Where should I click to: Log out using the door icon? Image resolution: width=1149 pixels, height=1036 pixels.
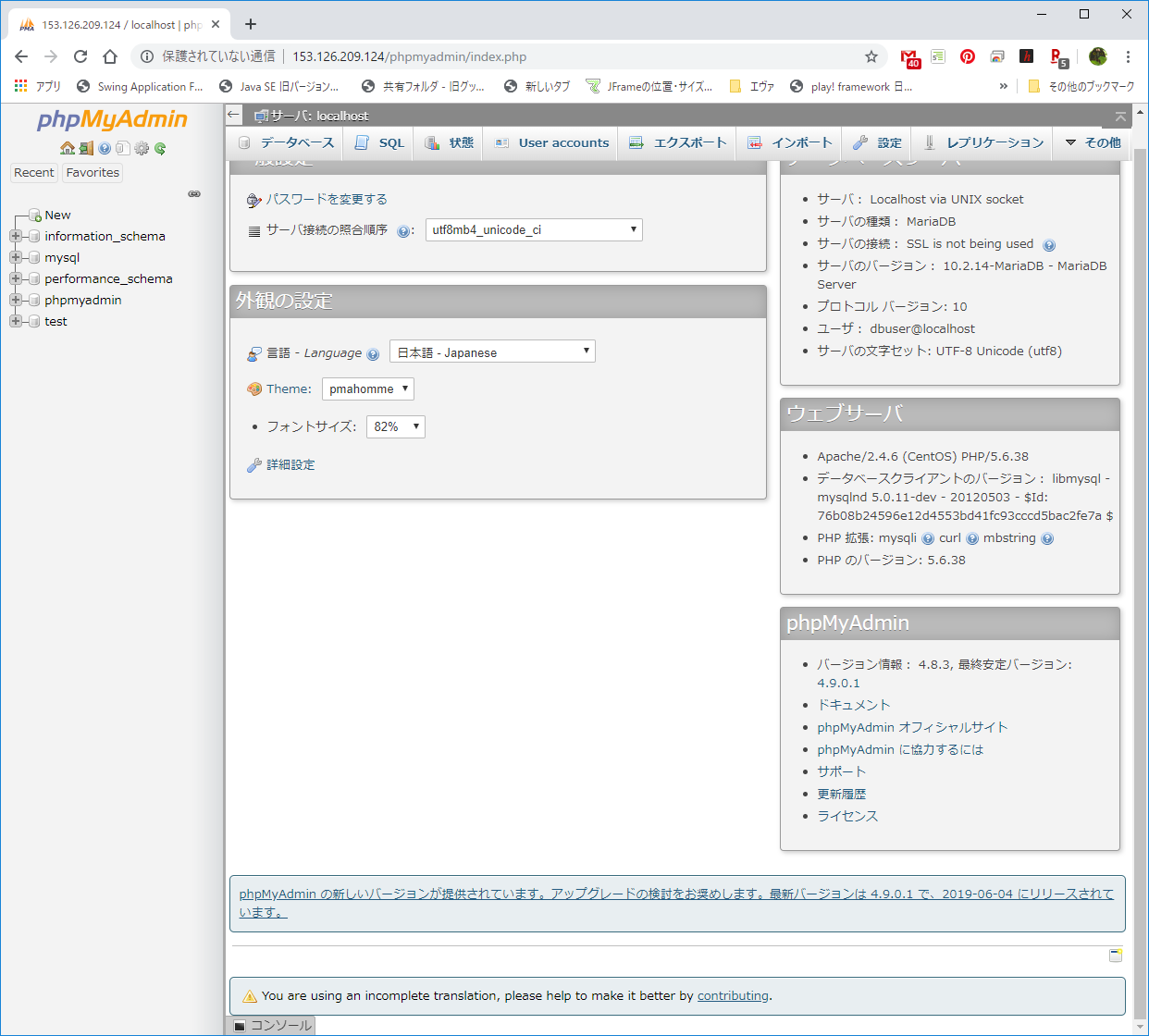(86, 148)
